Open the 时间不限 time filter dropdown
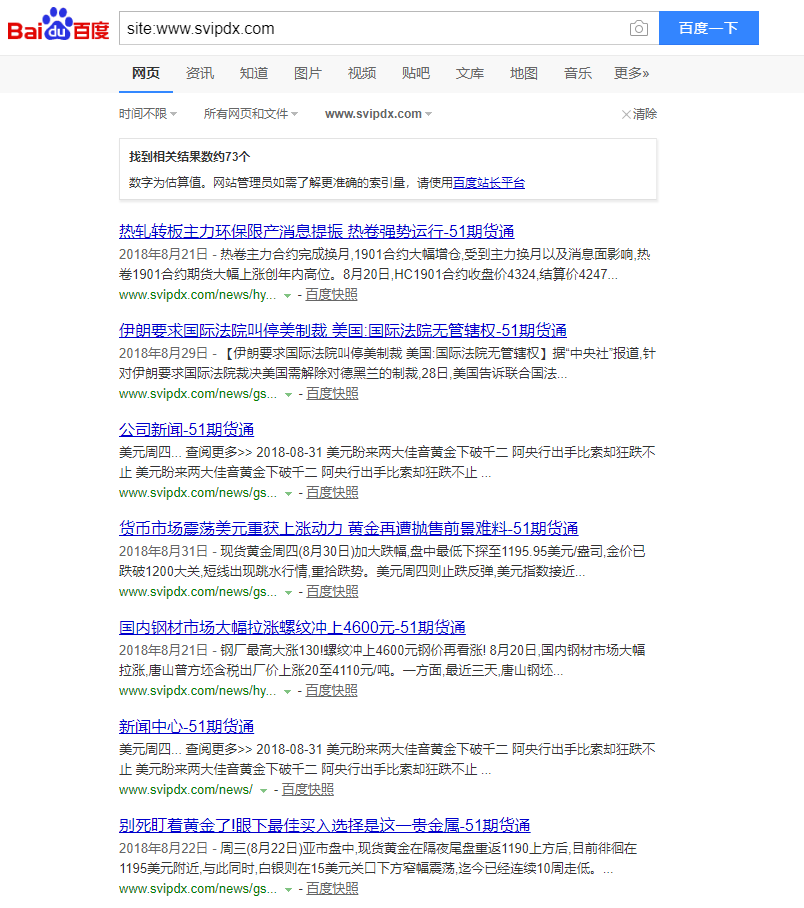 [148, 114]
